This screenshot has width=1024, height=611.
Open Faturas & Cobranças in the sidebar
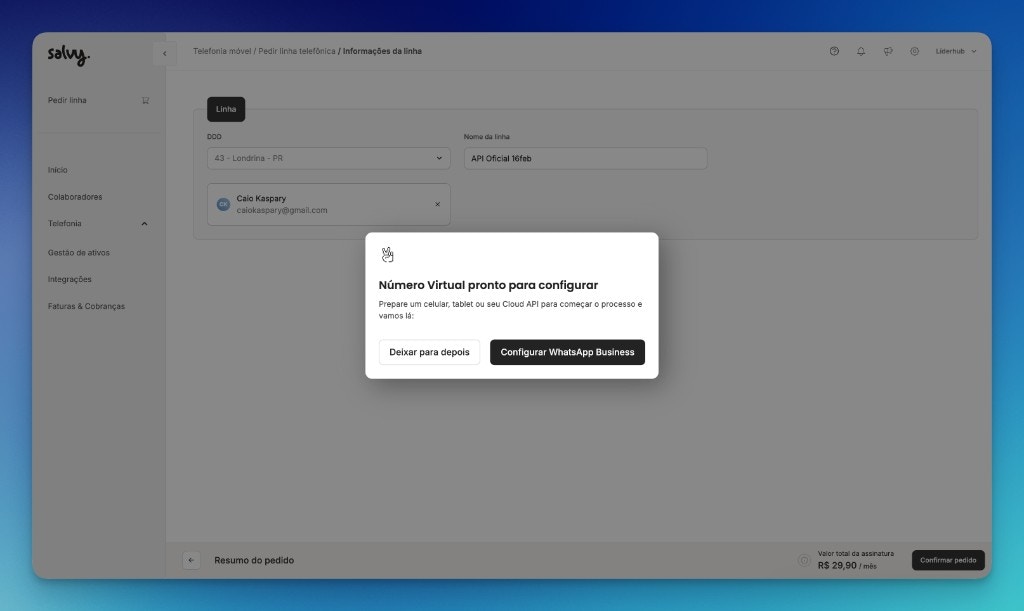coord(86,306)
